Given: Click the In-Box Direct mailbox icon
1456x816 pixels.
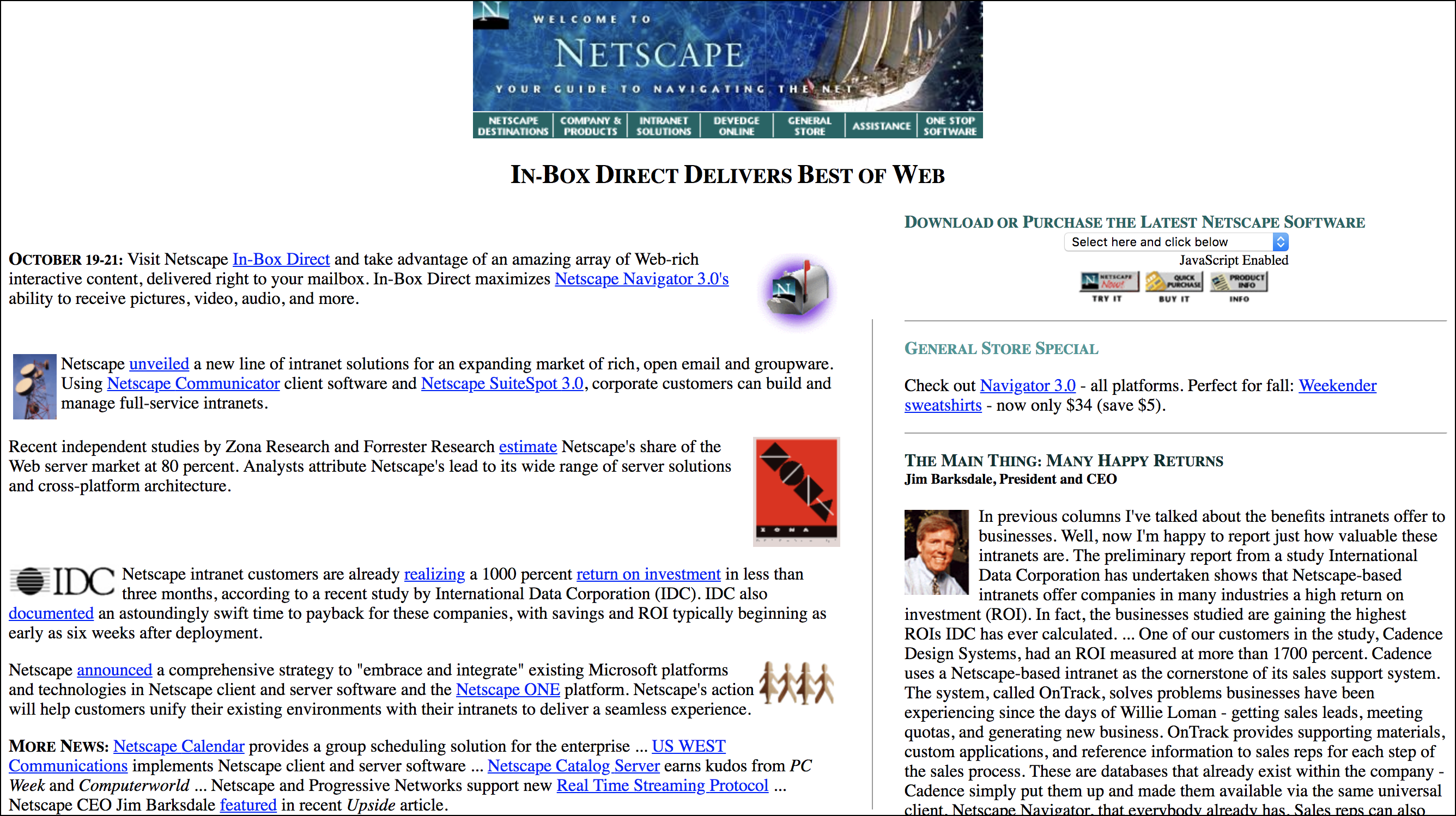Looking at the screenshot, I should click(798, 291).
